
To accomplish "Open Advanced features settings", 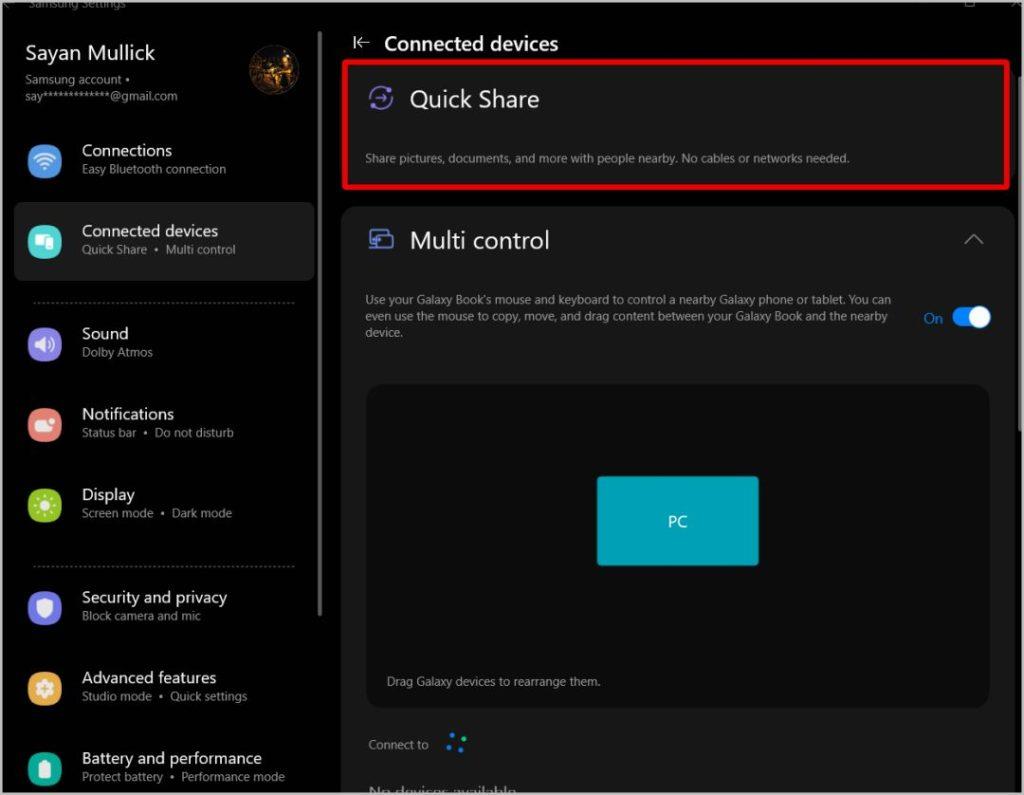I will (x=164, y=688).
